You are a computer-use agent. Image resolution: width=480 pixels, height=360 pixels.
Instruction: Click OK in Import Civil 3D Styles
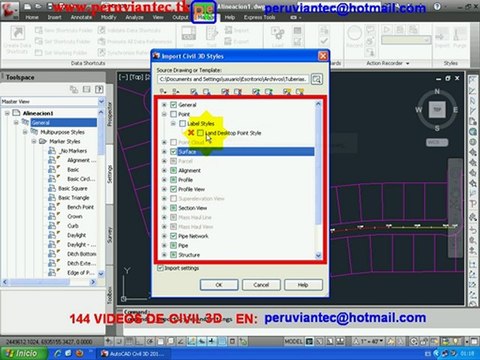pos(219,285)
